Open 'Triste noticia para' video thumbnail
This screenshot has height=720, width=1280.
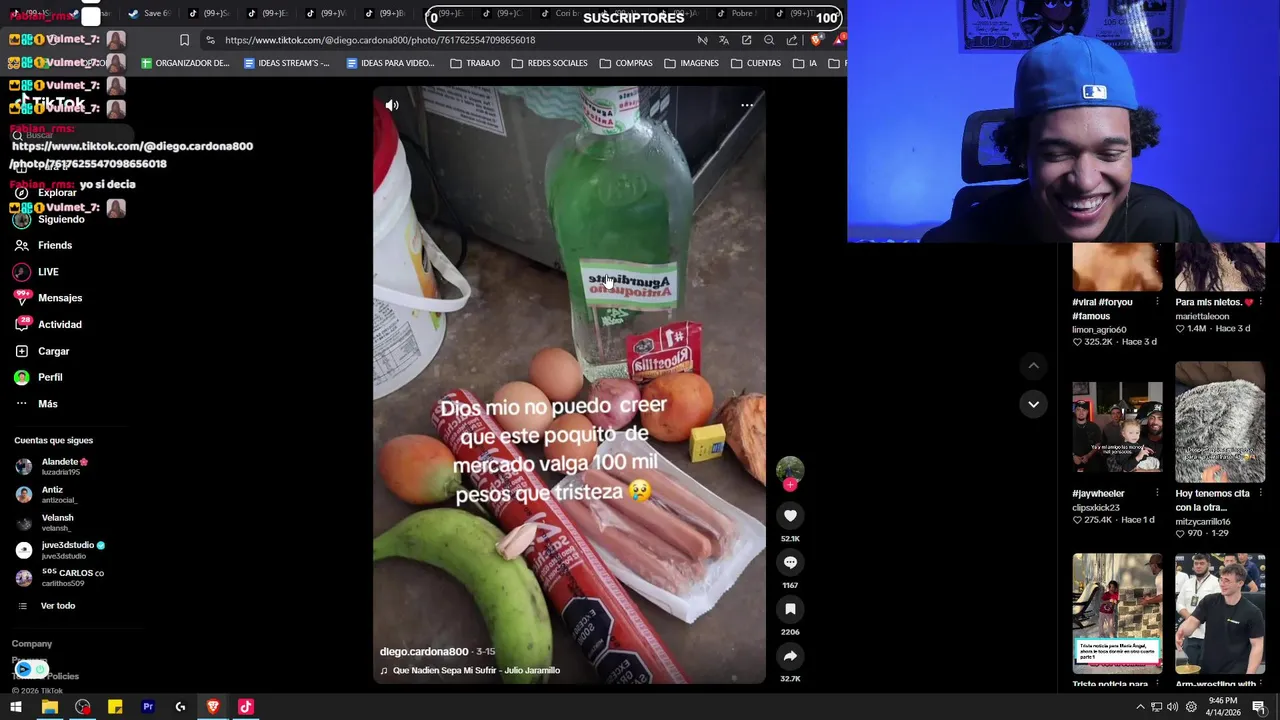[x=1117, y=614]
